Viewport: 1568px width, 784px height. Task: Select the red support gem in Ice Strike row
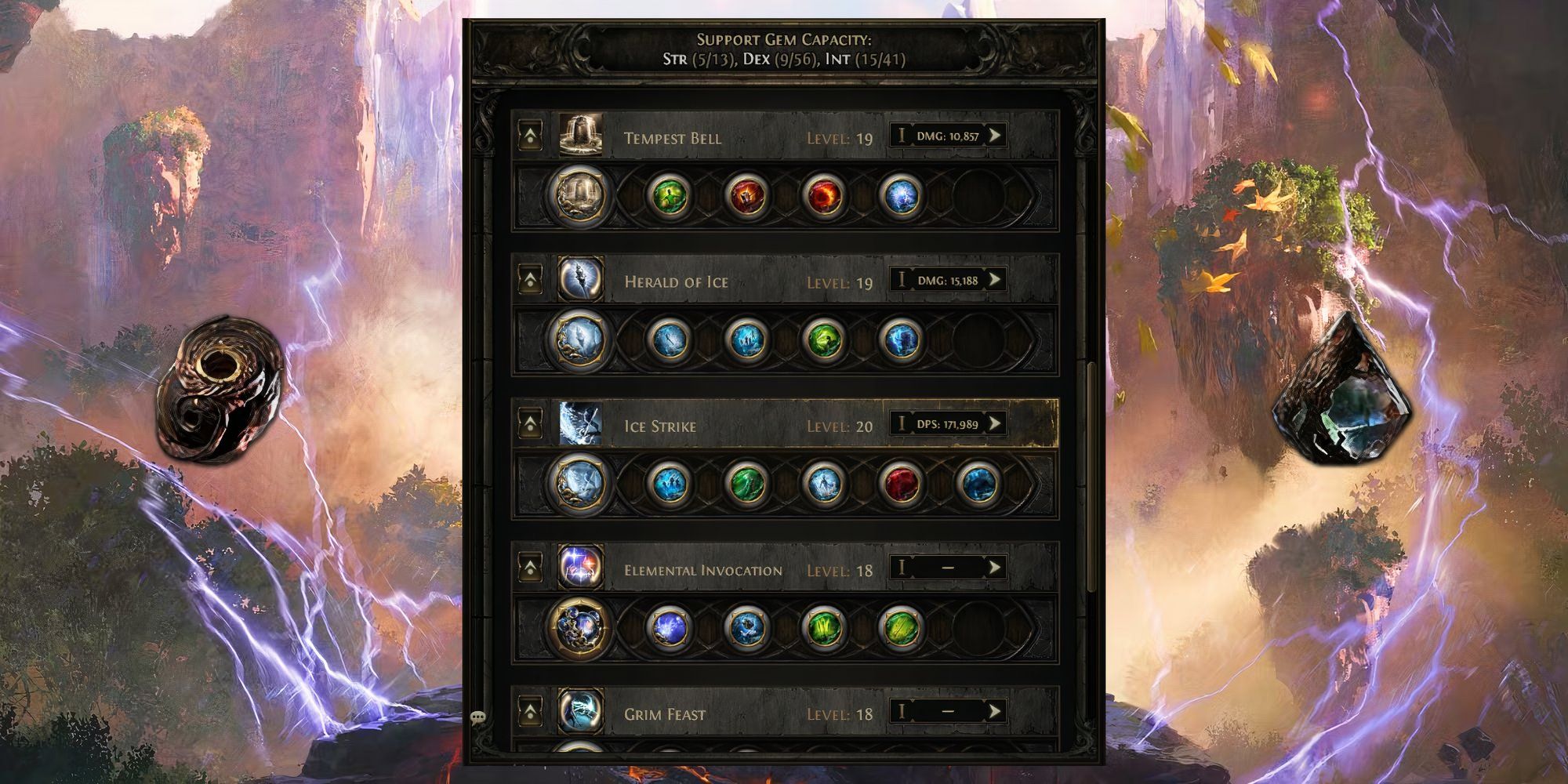(x=900, y=483)
